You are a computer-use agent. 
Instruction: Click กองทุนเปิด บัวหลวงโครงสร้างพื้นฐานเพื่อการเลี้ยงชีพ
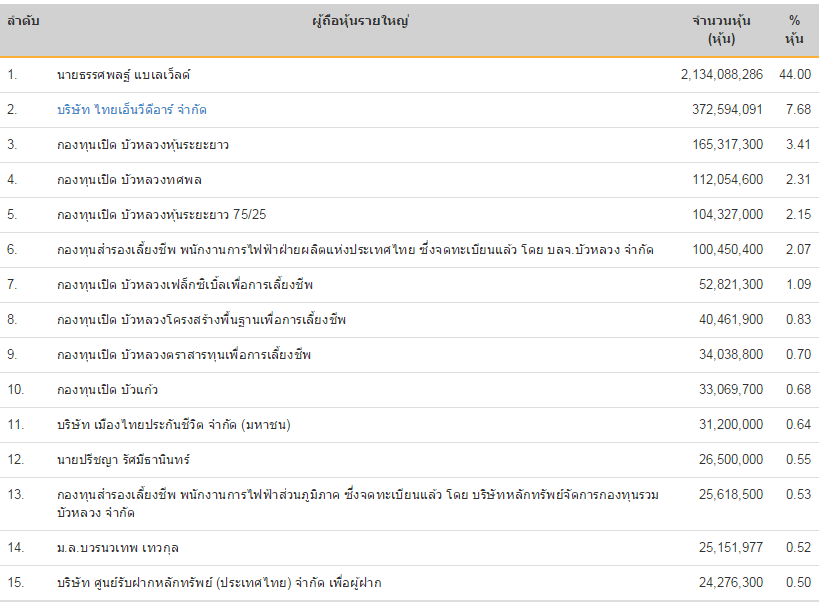(x=201, y=319)
